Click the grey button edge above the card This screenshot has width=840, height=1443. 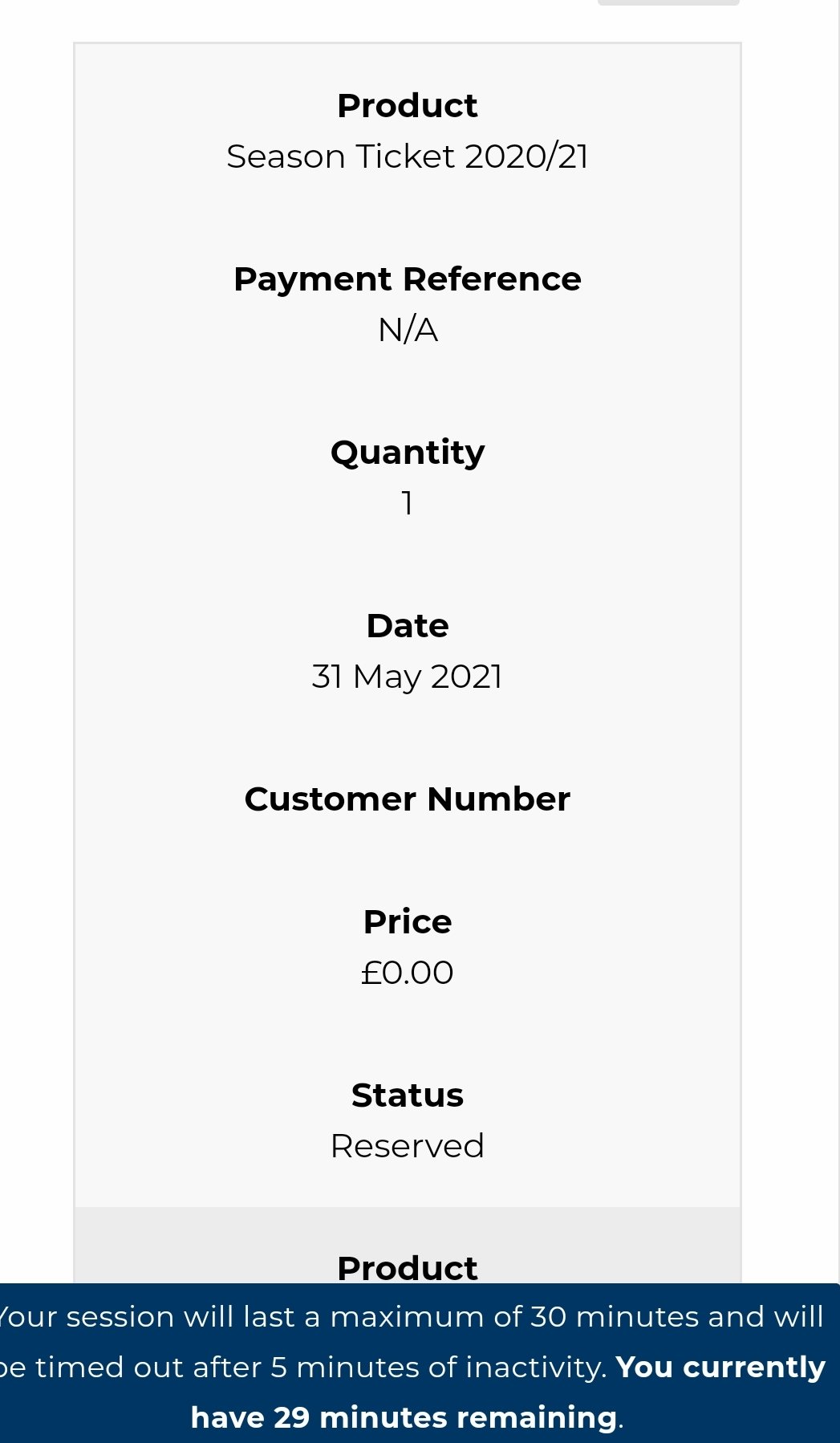click(x=668, y=2)
